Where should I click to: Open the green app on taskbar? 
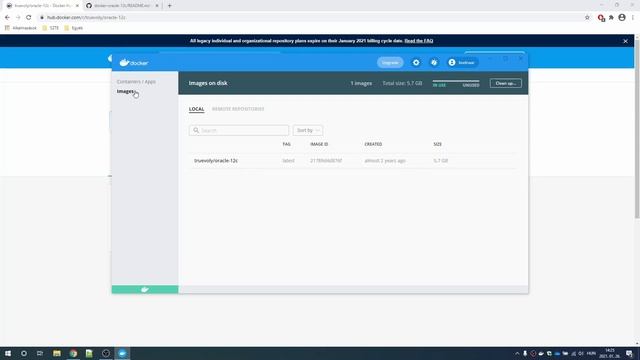89,353
